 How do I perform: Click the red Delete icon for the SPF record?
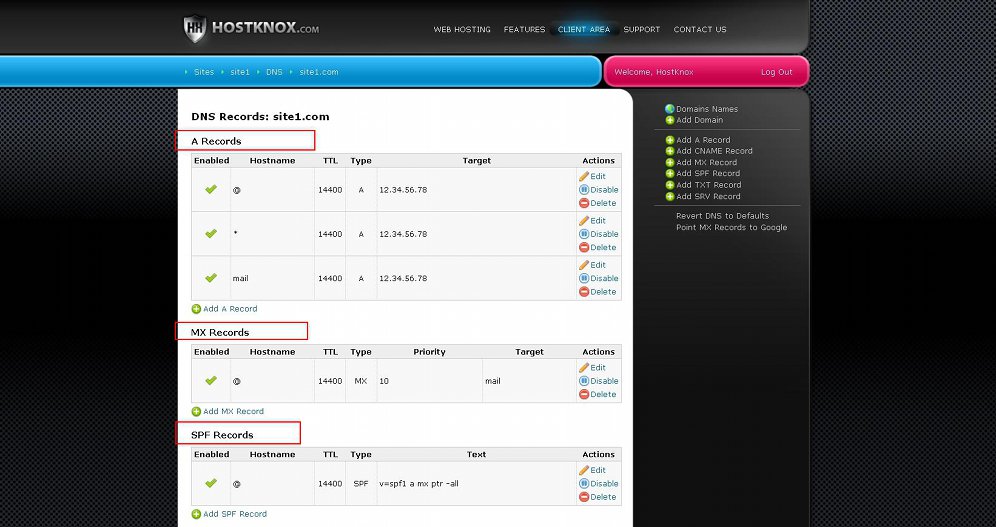[584, 497]
